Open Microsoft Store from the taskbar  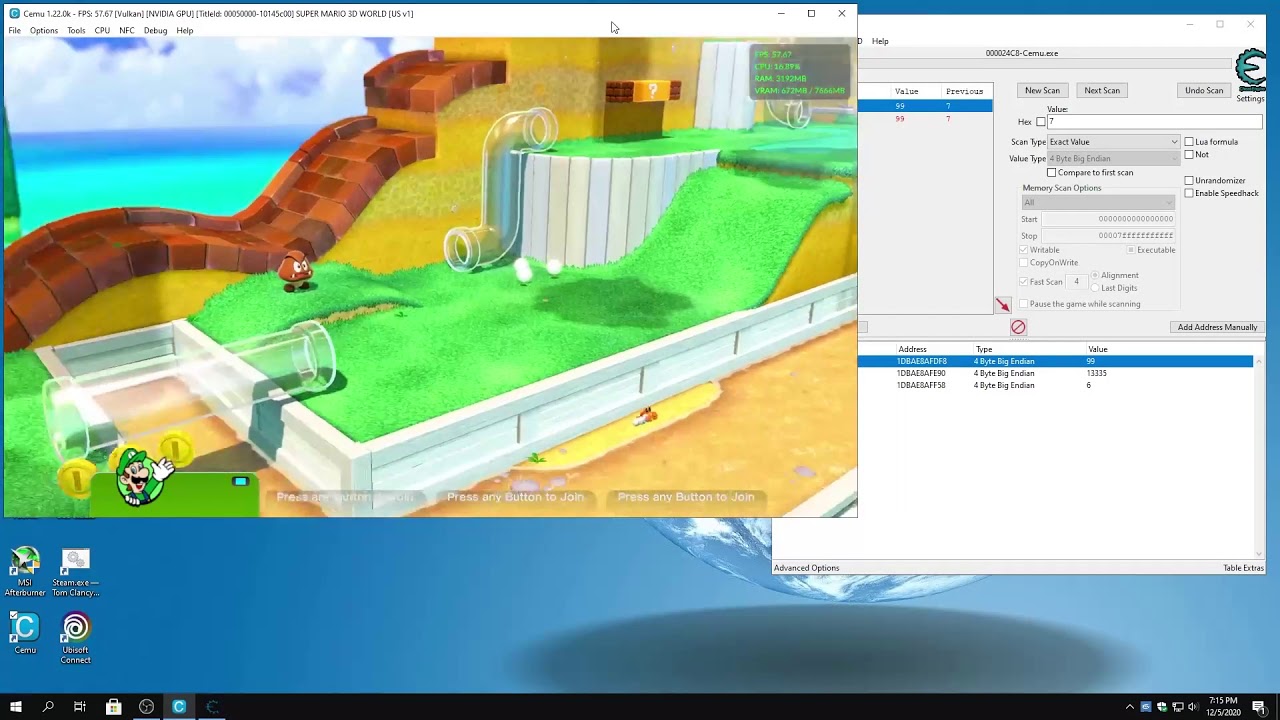[113, 707]
